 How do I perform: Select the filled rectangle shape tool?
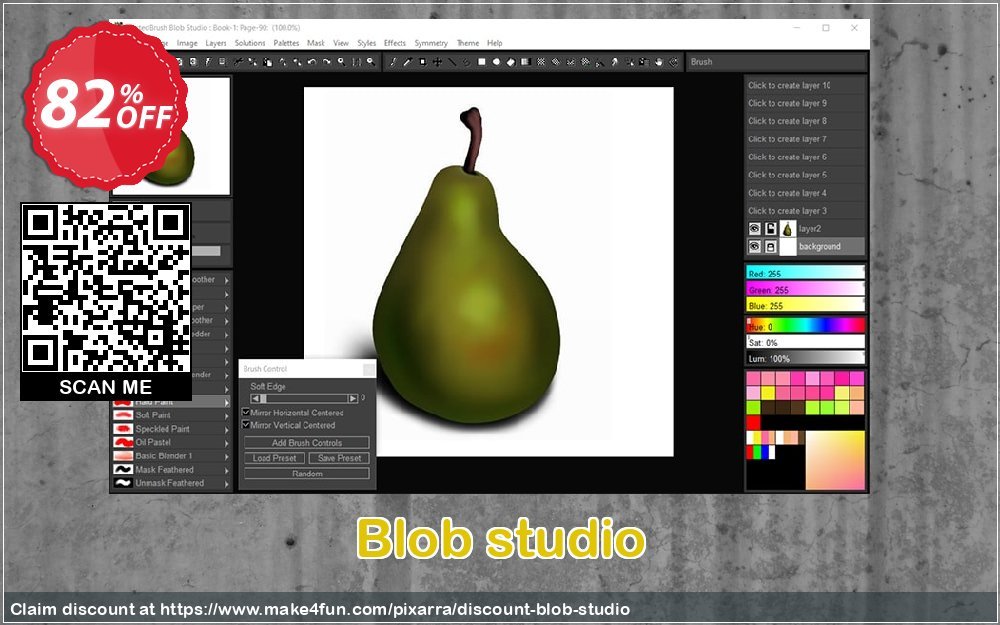pos(482,62)
